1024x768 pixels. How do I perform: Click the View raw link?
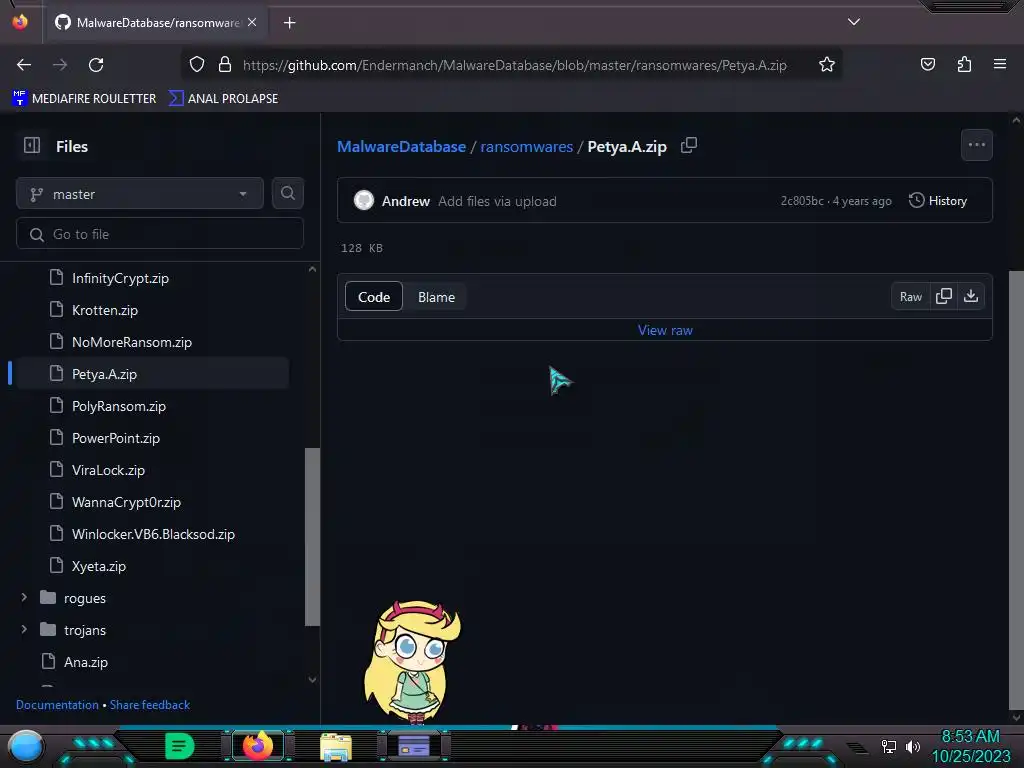click(665, 330)
